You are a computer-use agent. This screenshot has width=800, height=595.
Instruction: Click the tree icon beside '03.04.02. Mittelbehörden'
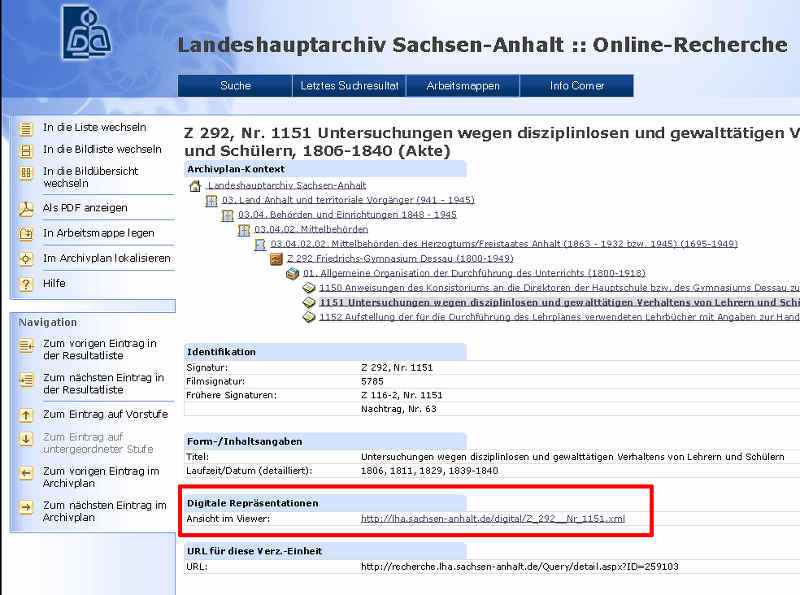(x=244, y=230)
